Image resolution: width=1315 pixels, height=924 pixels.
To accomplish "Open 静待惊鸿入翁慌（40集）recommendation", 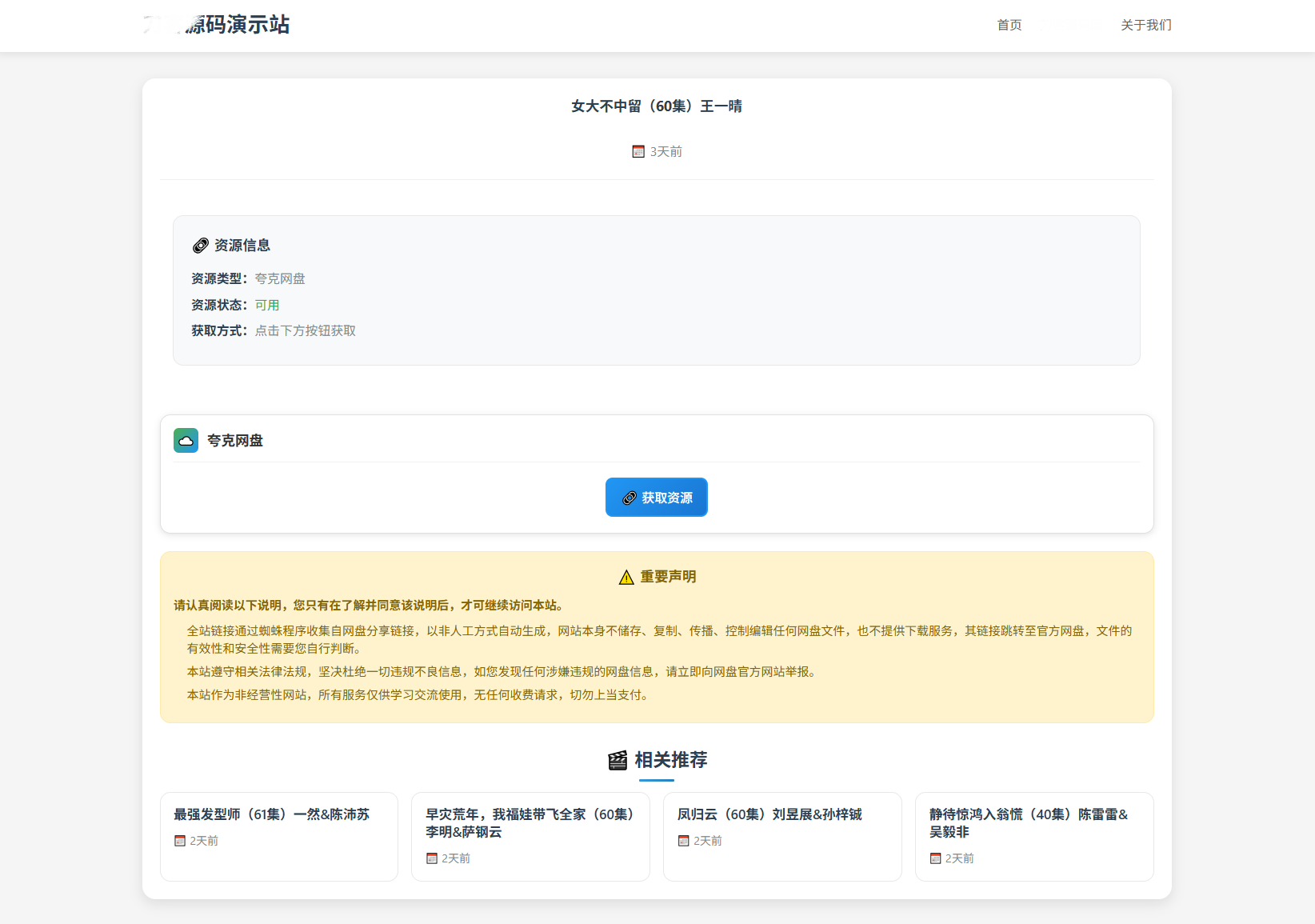I will (1028, 822).
